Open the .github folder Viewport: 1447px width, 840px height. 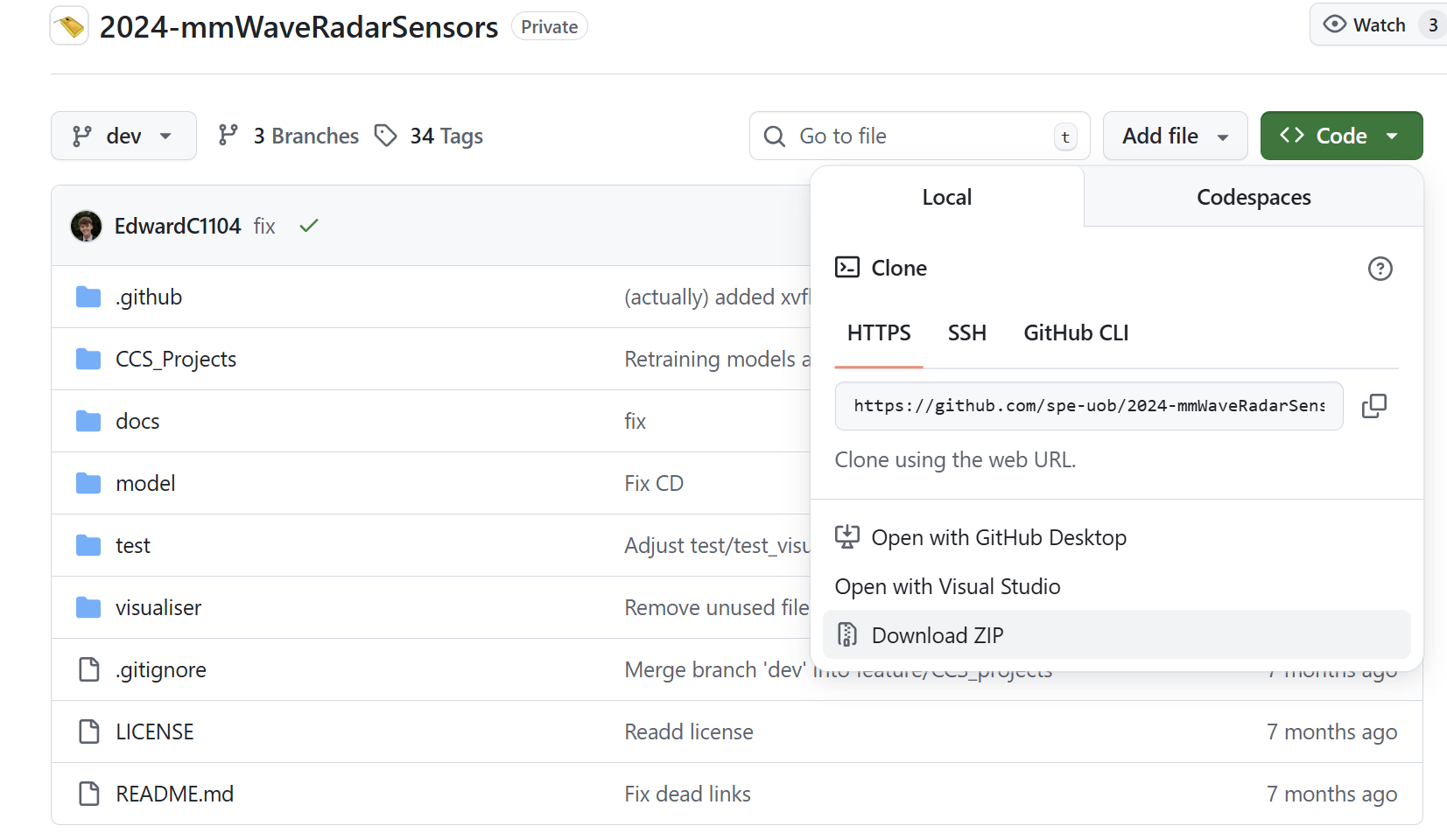click(149, 297)
